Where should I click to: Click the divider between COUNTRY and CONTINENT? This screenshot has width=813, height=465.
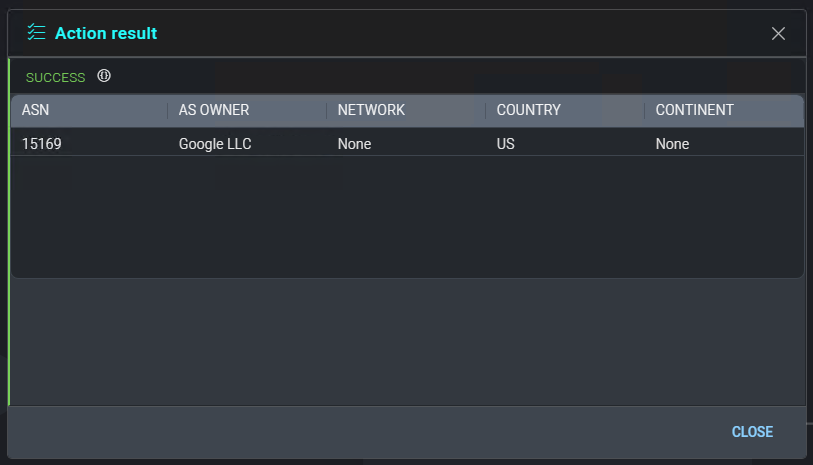point(644,110)
